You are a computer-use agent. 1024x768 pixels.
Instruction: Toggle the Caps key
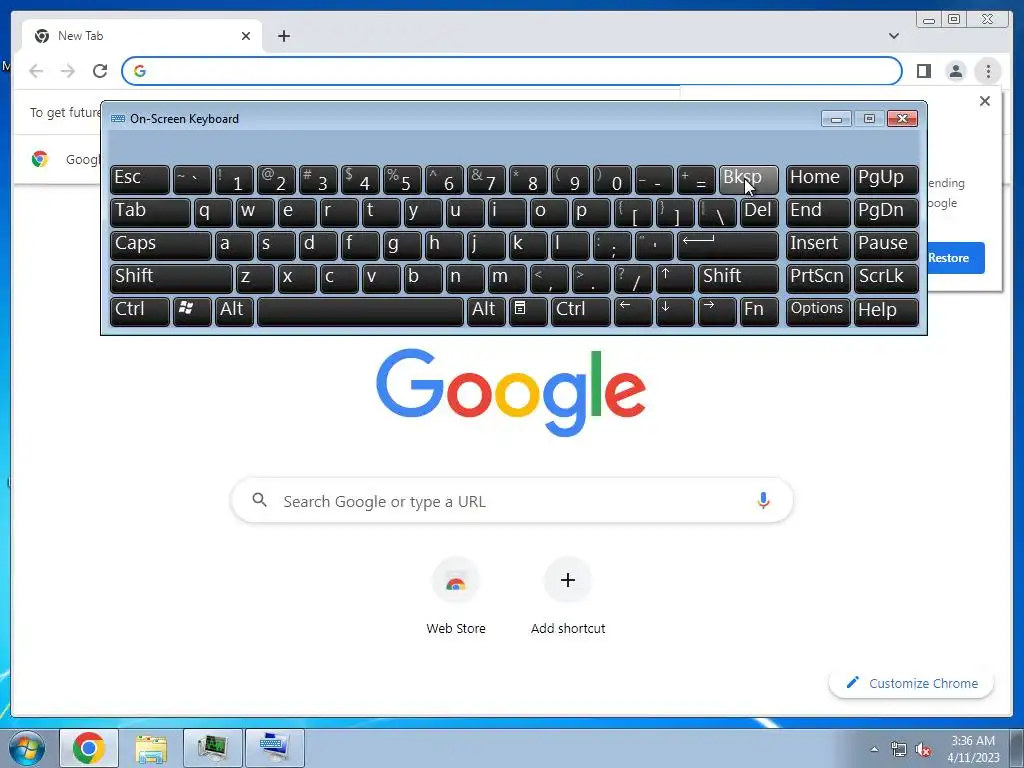pyautogui.click(x=161, y=246)
